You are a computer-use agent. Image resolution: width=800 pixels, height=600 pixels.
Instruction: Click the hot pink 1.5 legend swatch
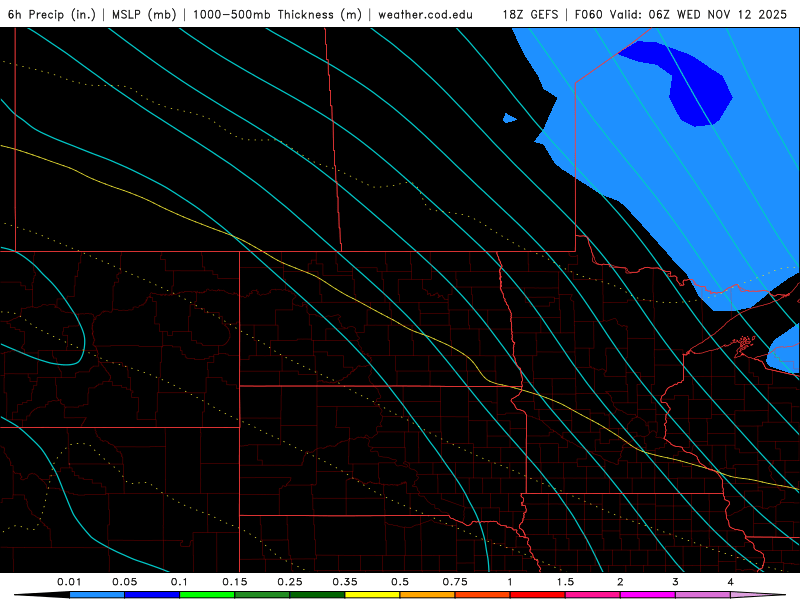(x=593, y=595)
